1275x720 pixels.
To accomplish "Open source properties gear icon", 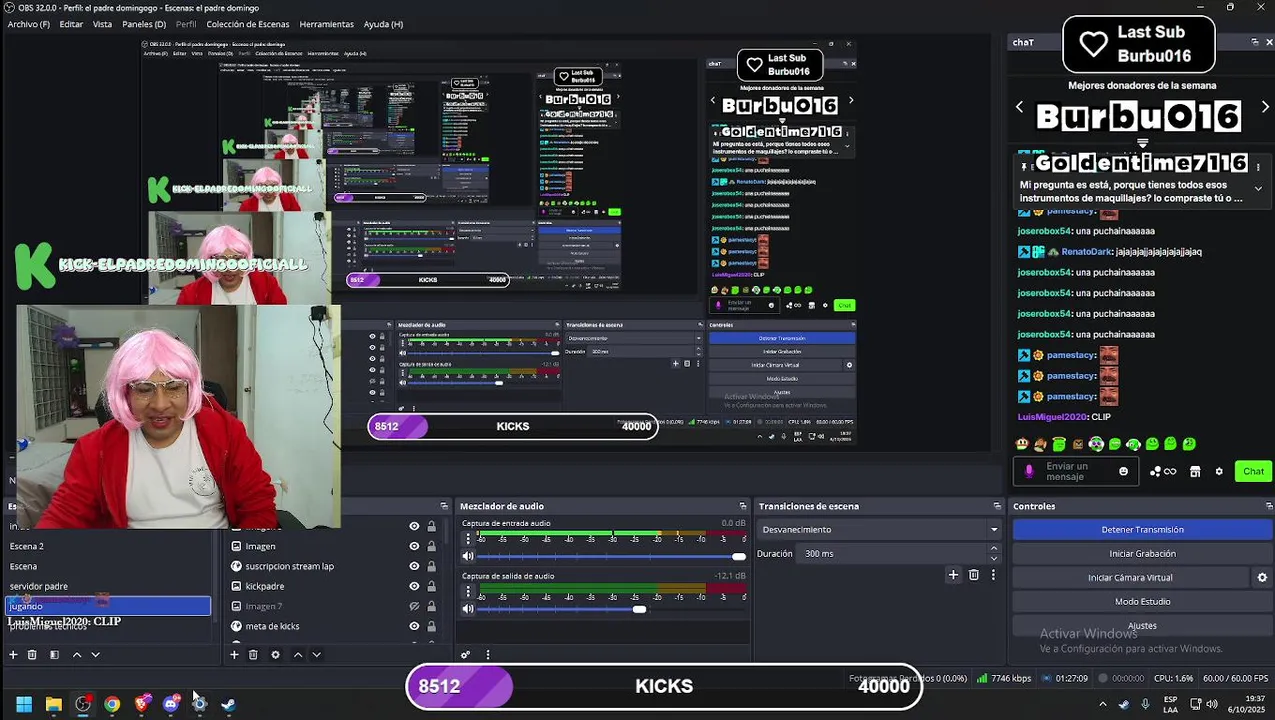I will pos(275,655).
